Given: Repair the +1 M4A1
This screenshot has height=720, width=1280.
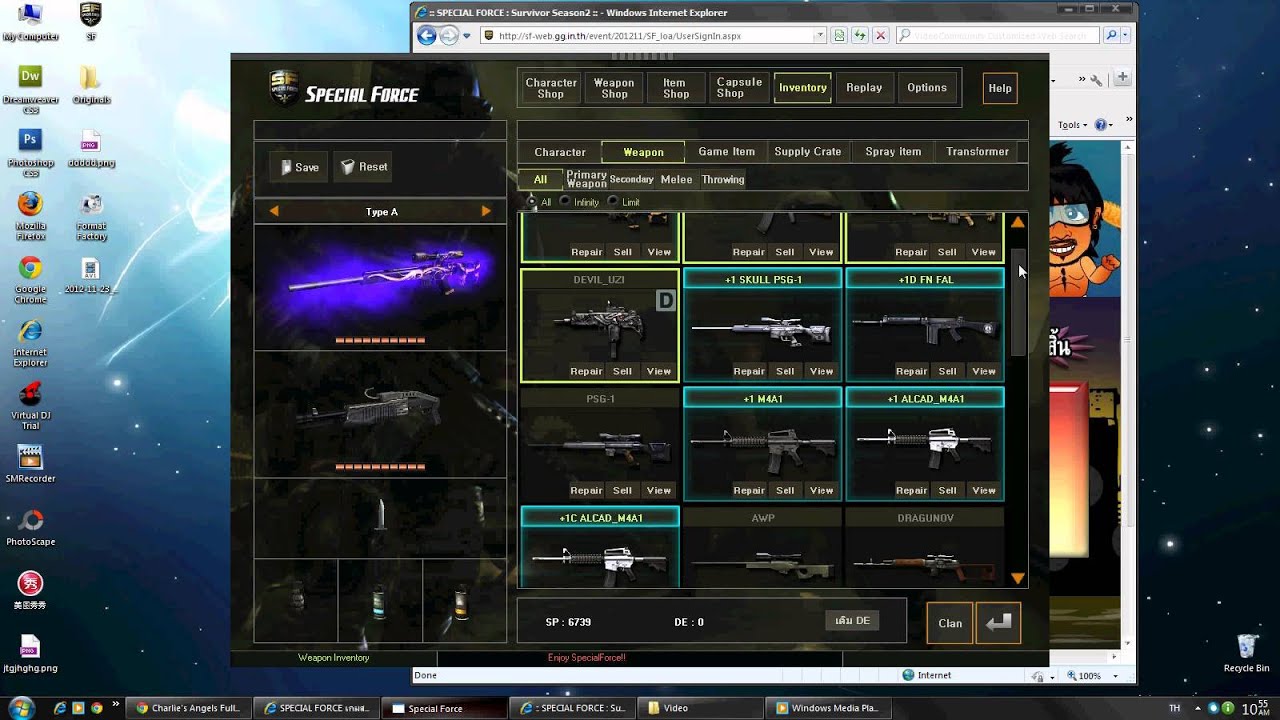Looking at the screenshot, I should tap(748, 490).
